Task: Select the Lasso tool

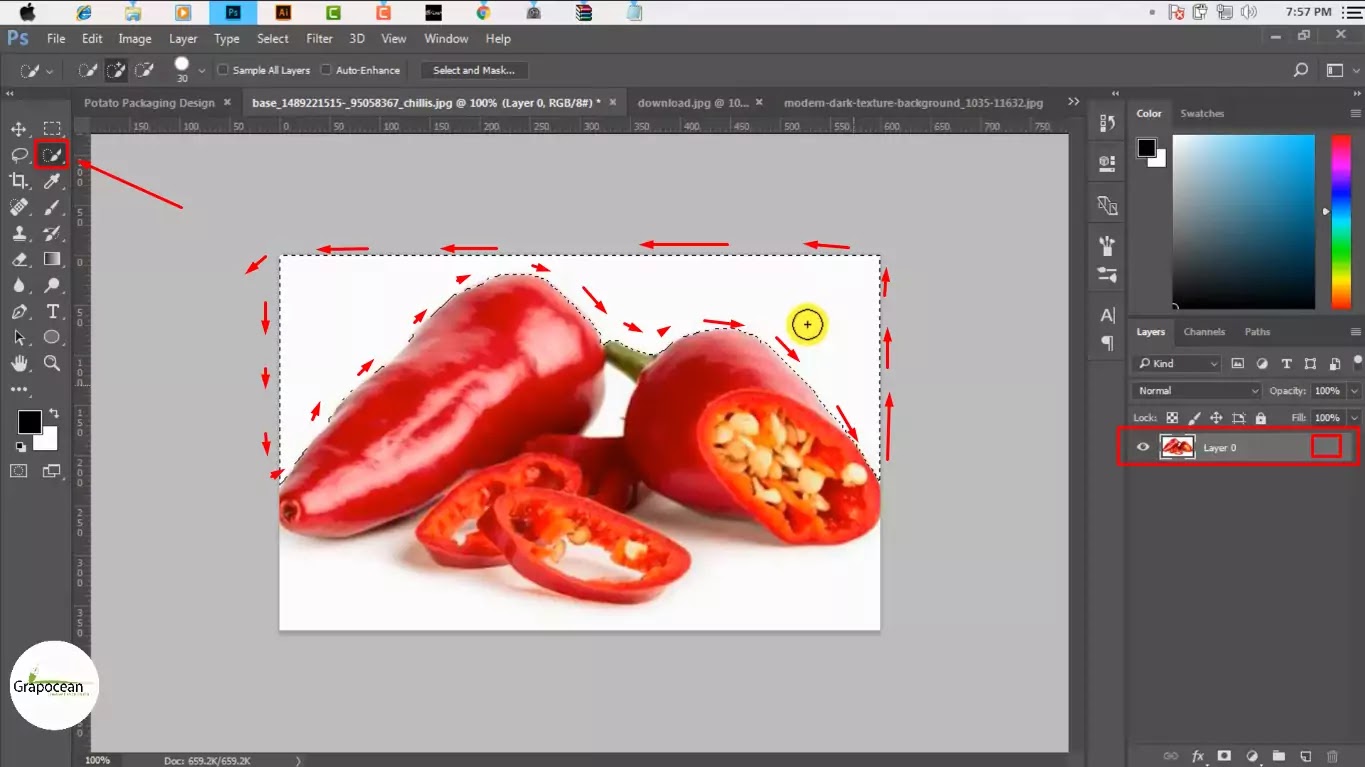Action: (x=17, y=155)
